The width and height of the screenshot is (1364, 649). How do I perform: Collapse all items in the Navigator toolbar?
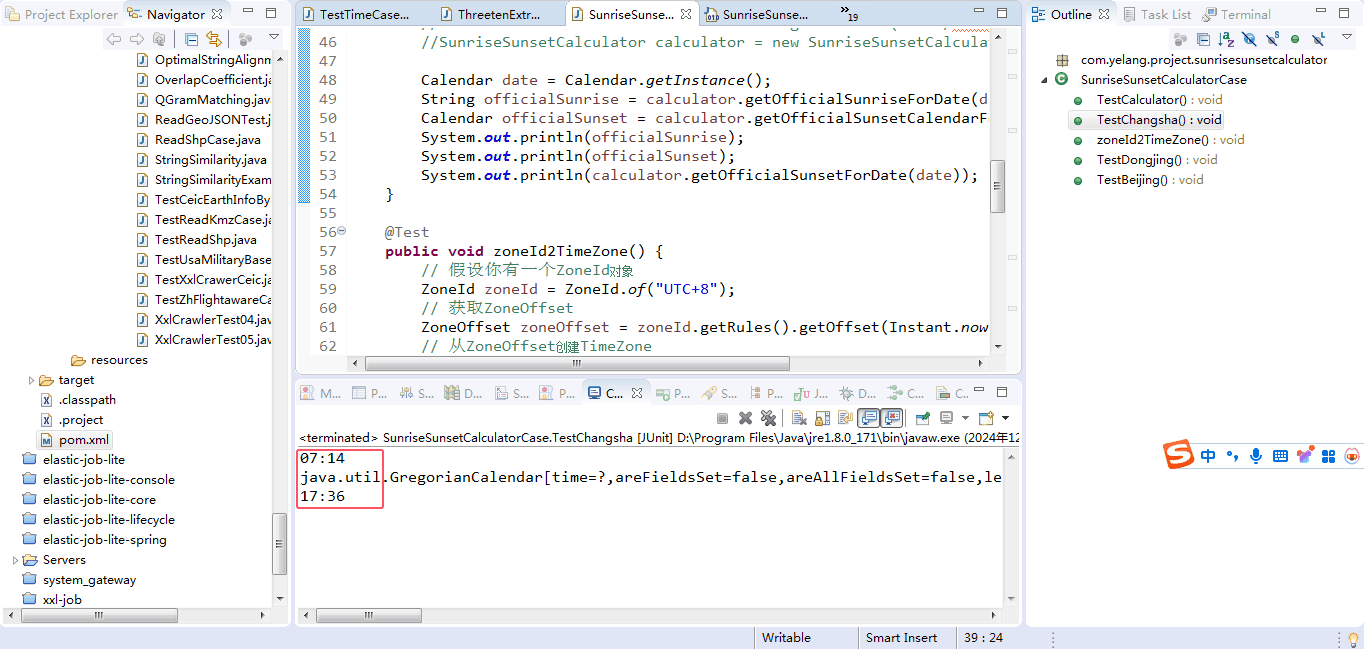(191, 39)
